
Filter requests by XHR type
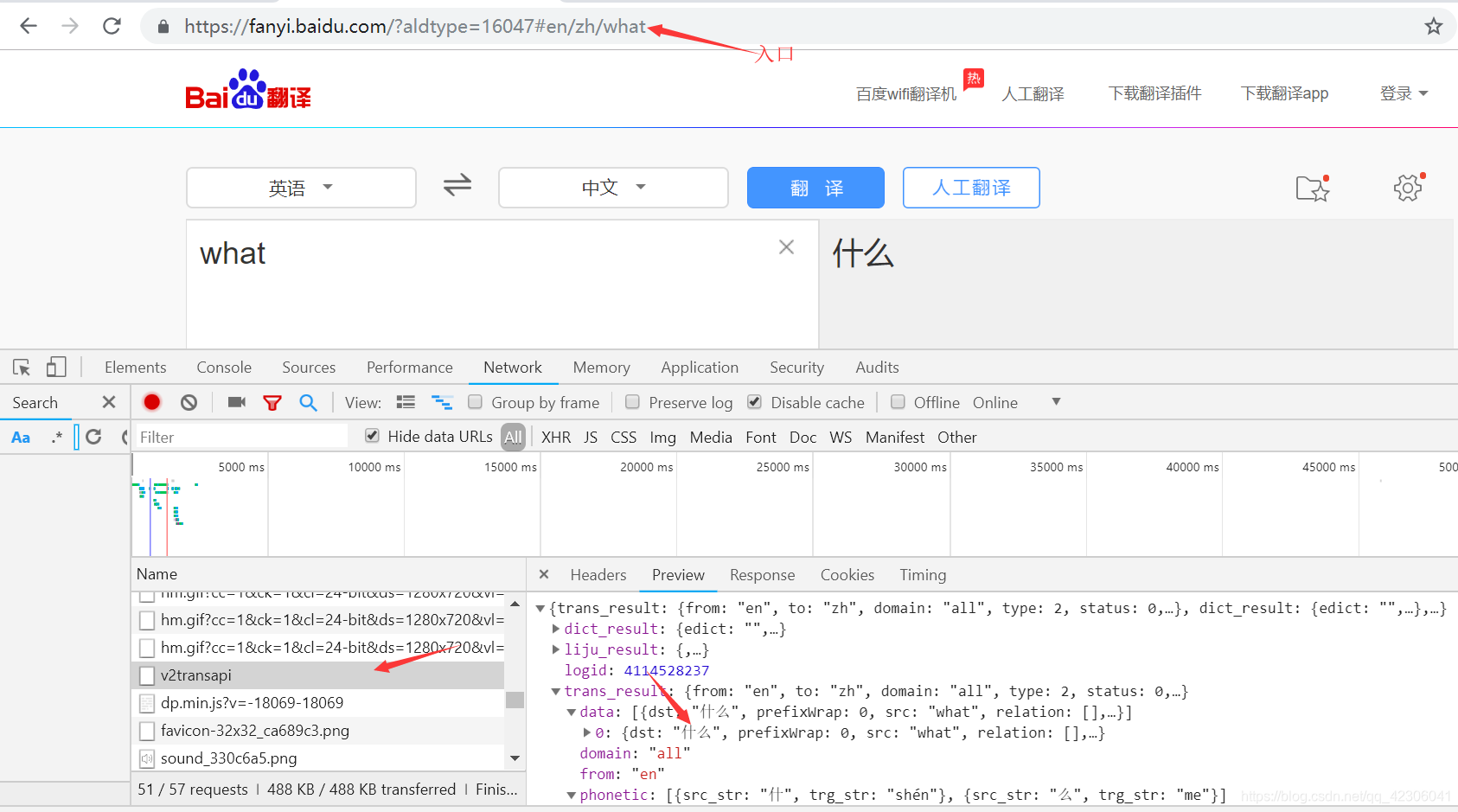point(556,438)
